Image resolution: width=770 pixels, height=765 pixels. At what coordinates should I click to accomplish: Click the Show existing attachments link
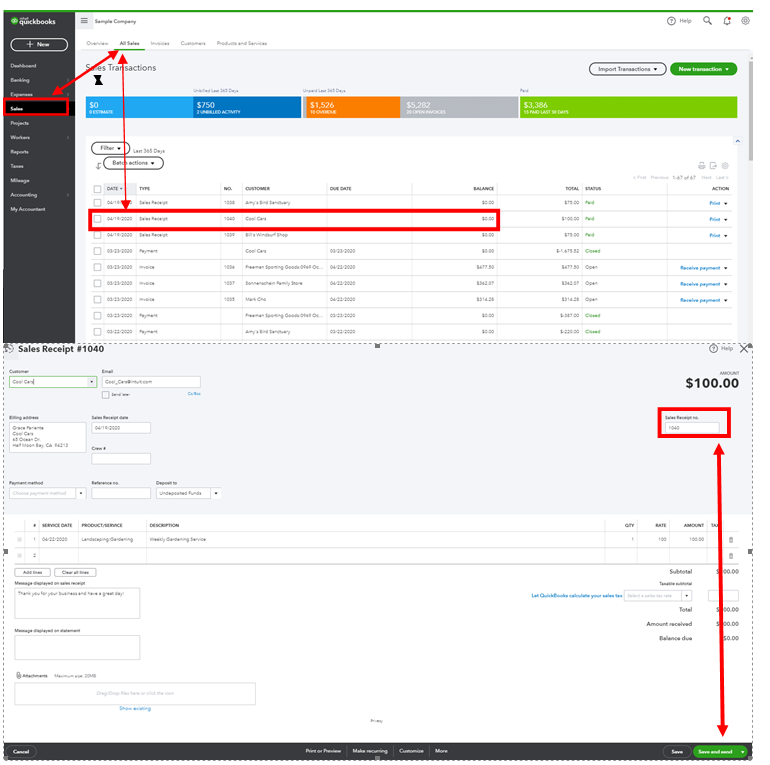pos(135,709)
